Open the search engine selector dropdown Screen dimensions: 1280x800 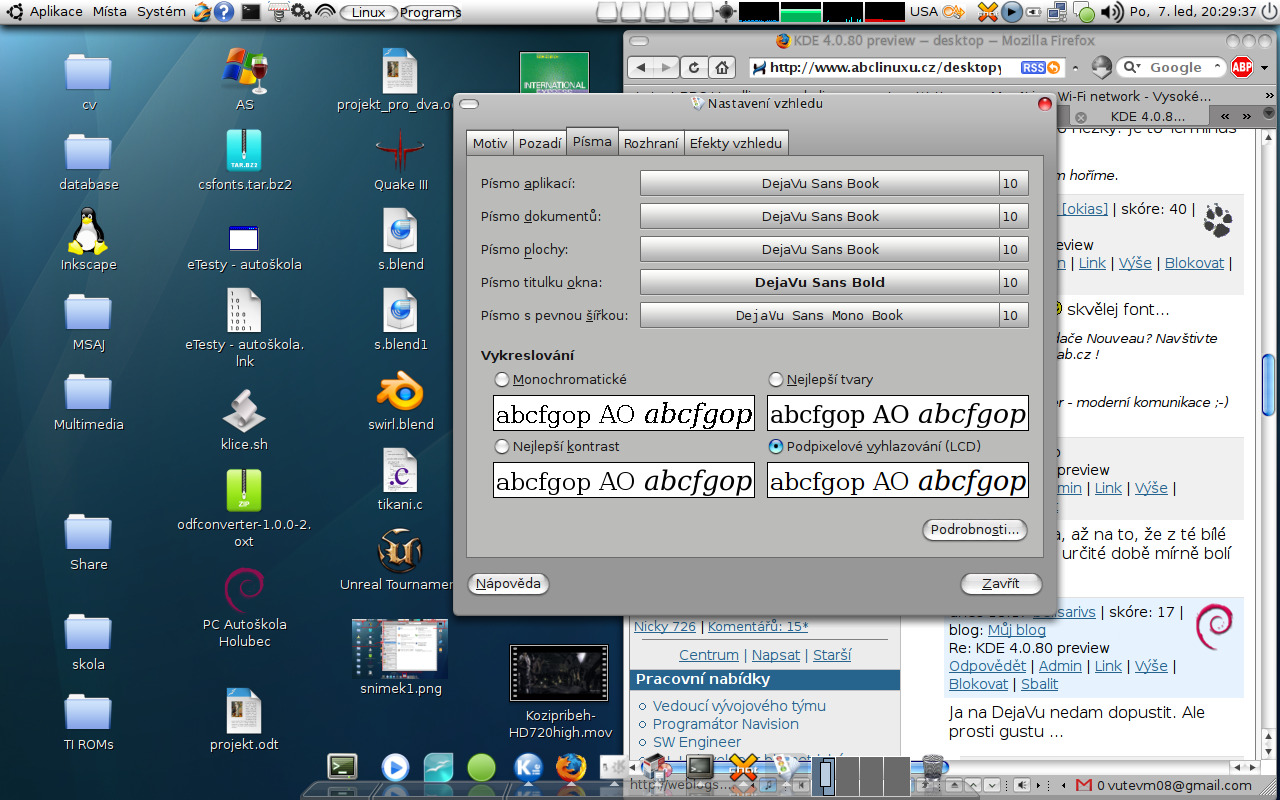coord(1133,68)
